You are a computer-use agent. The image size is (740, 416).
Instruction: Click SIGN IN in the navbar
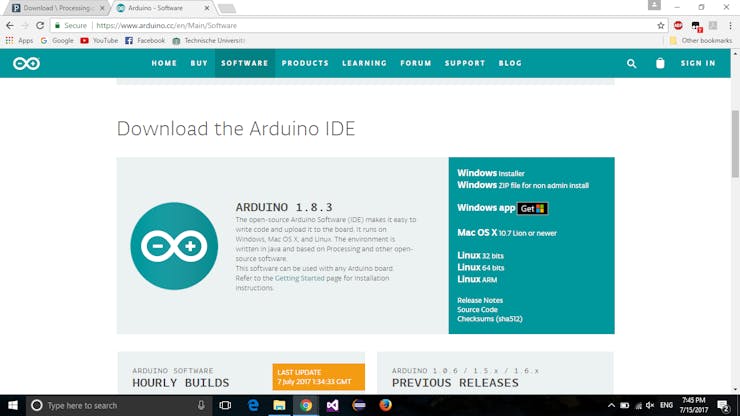[x=698, y=63]
